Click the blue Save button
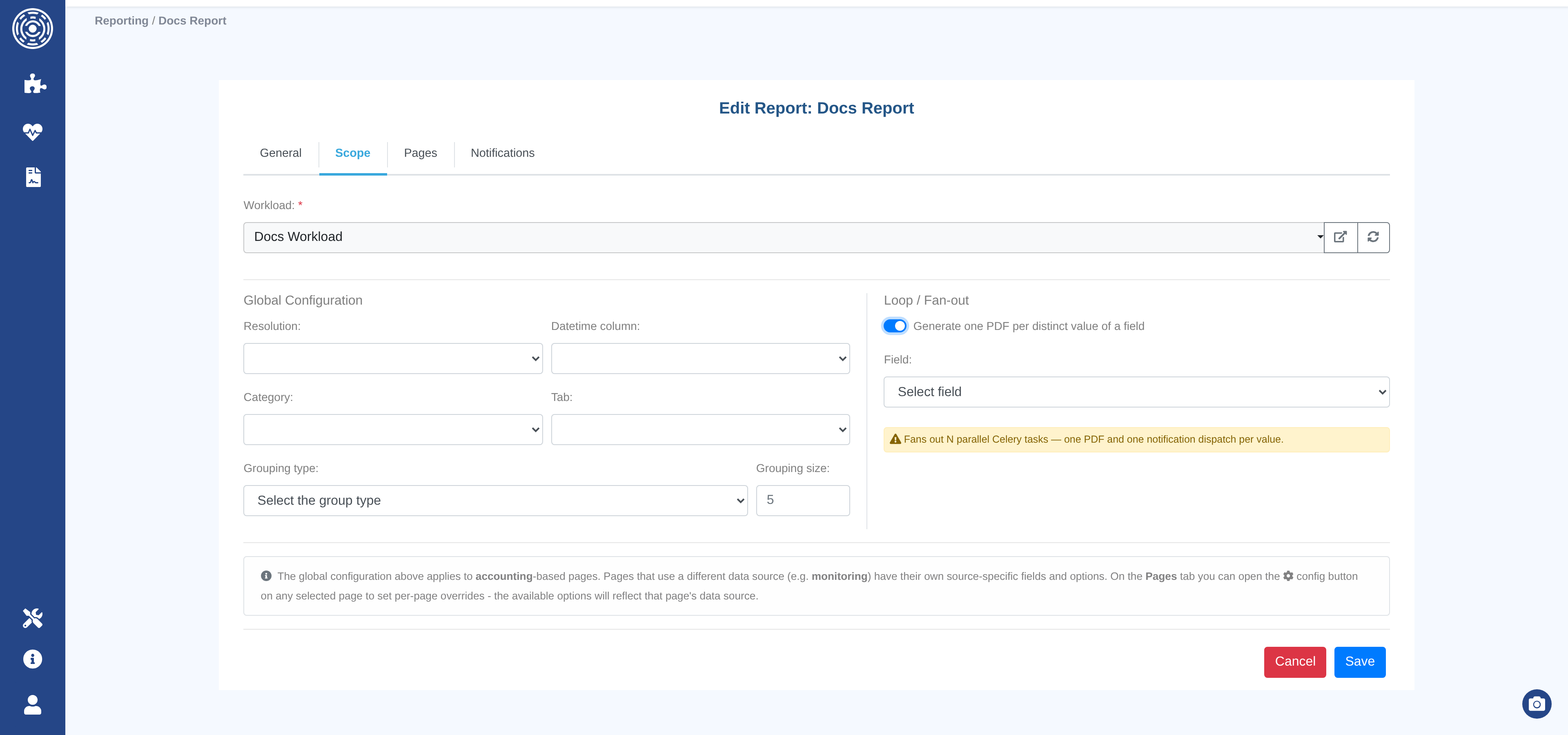The height and width of the screenshot is (735, 1568). (x=1360, y=662)
